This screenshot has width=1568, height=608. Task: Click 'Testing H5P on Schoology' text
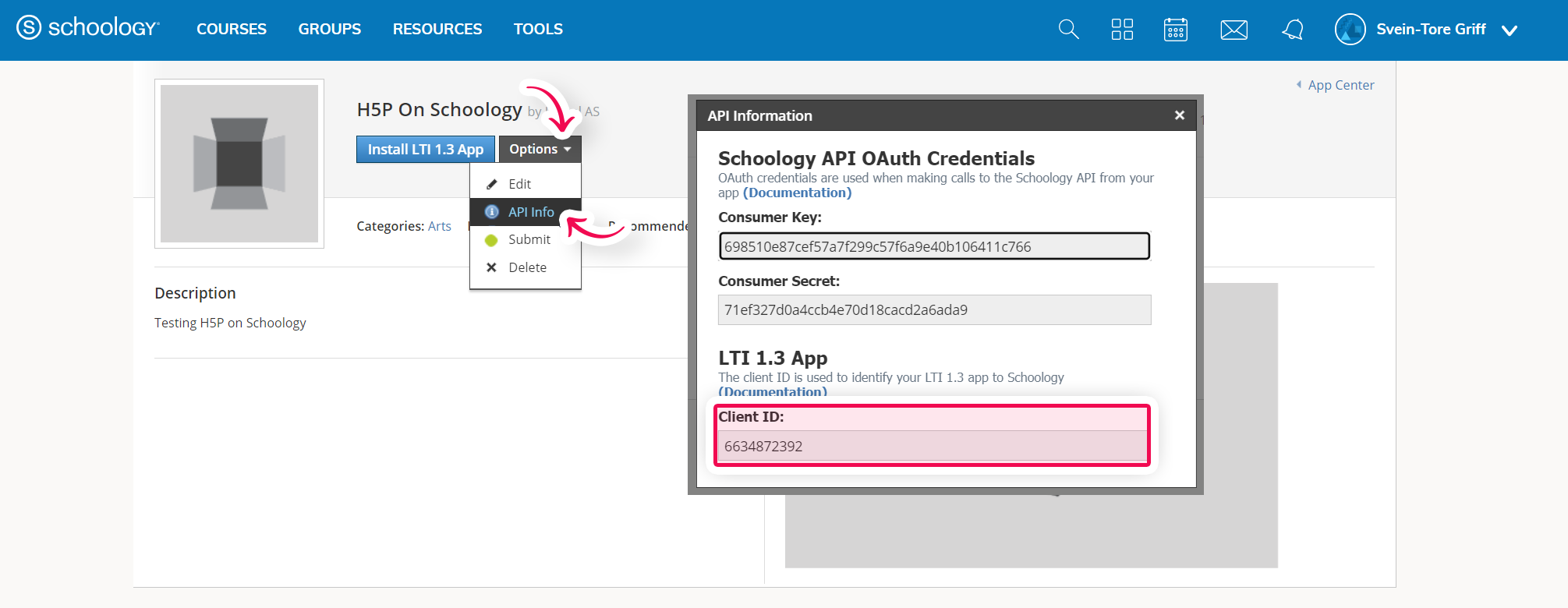(x=230, y=323)
